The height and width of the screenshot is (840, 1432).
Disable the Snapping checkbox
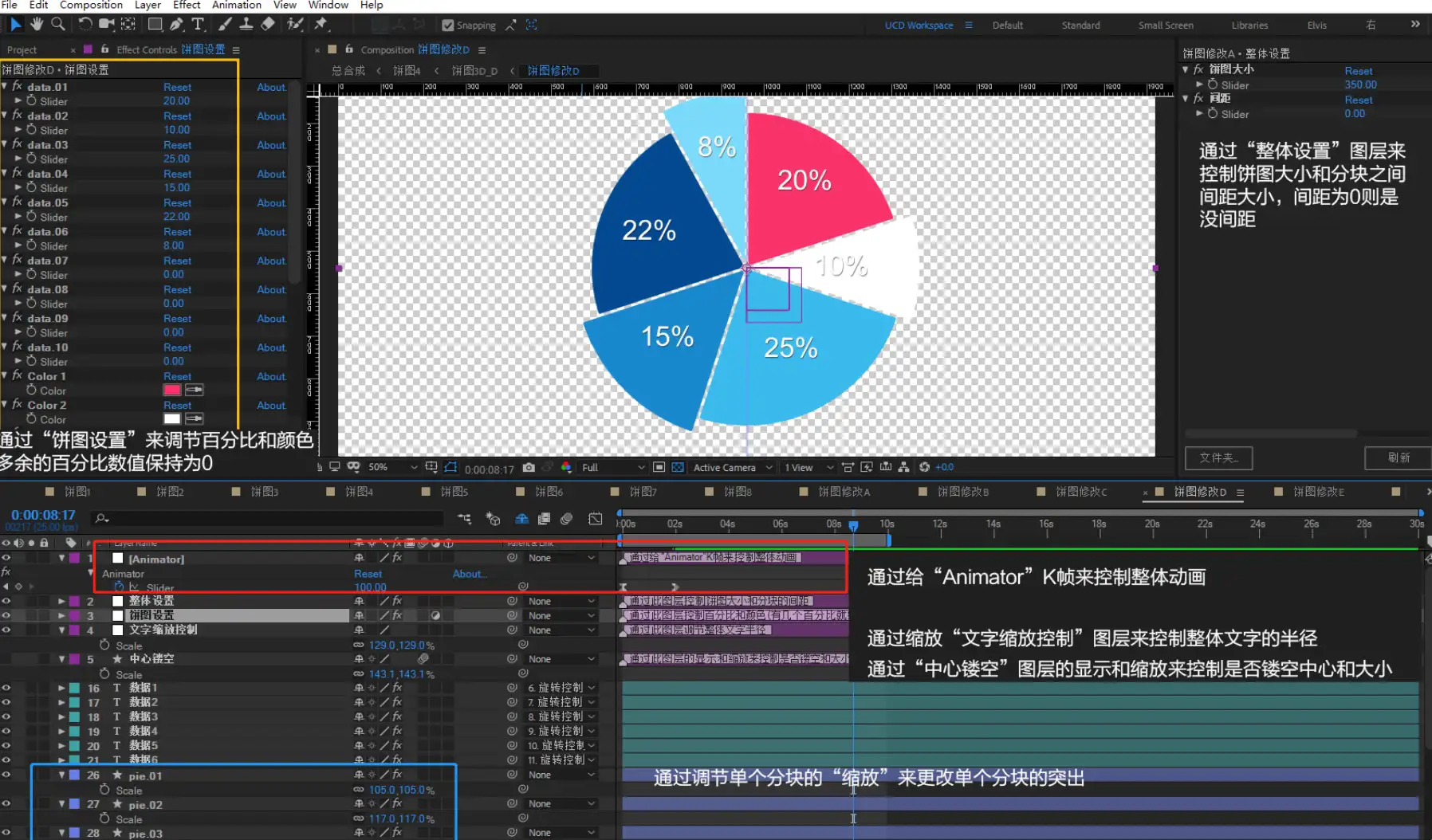coord(447,26)
